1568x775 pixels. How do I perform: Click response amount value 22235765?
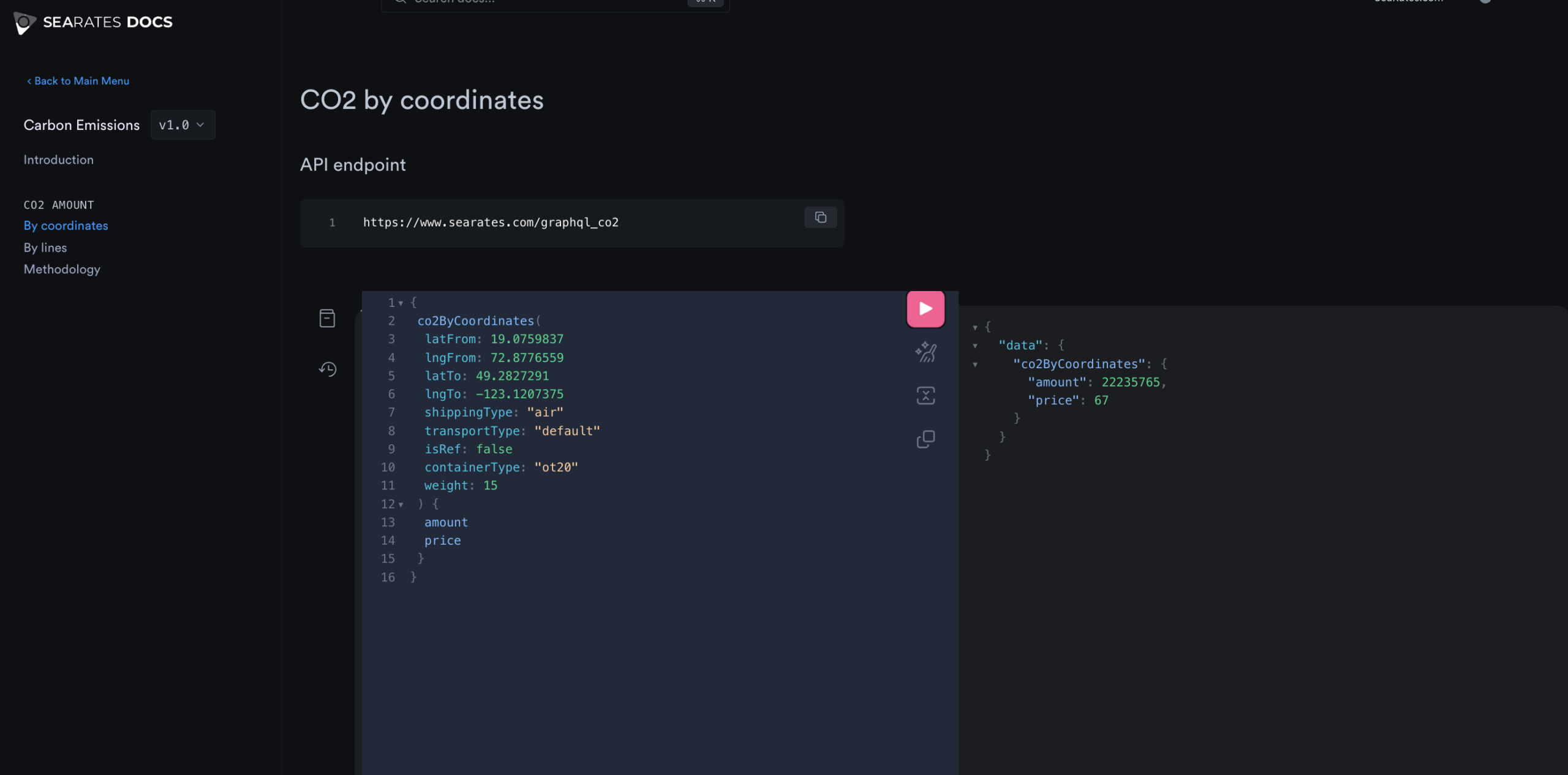(x=1131, y=382)
